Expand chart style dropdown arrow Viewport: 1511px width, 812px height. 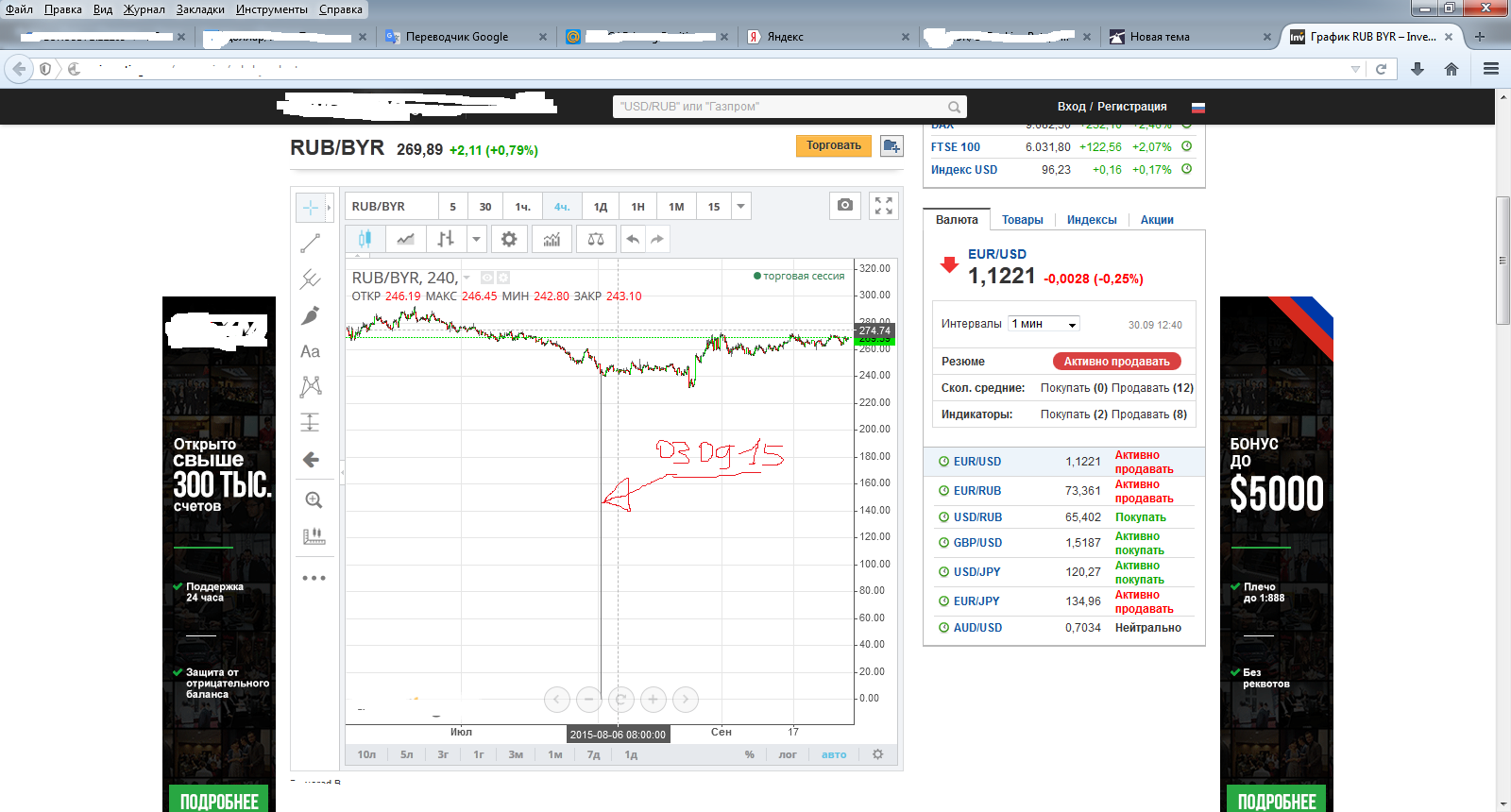point(476,239)
